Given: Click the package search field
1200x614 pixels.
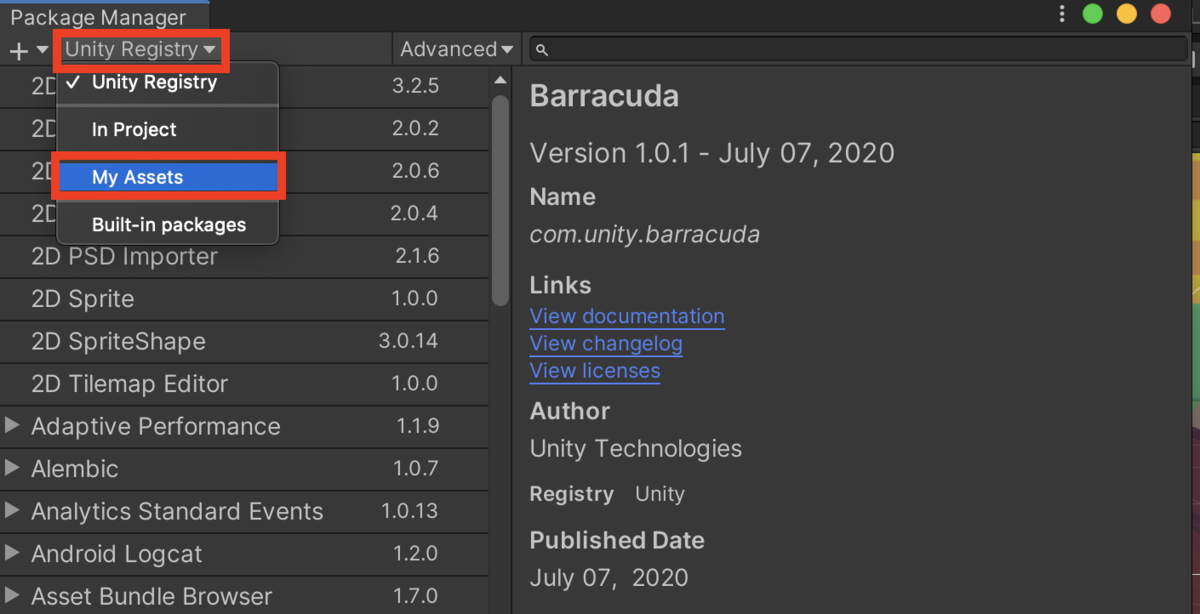Looking at the screenshot, I should 857,49.
